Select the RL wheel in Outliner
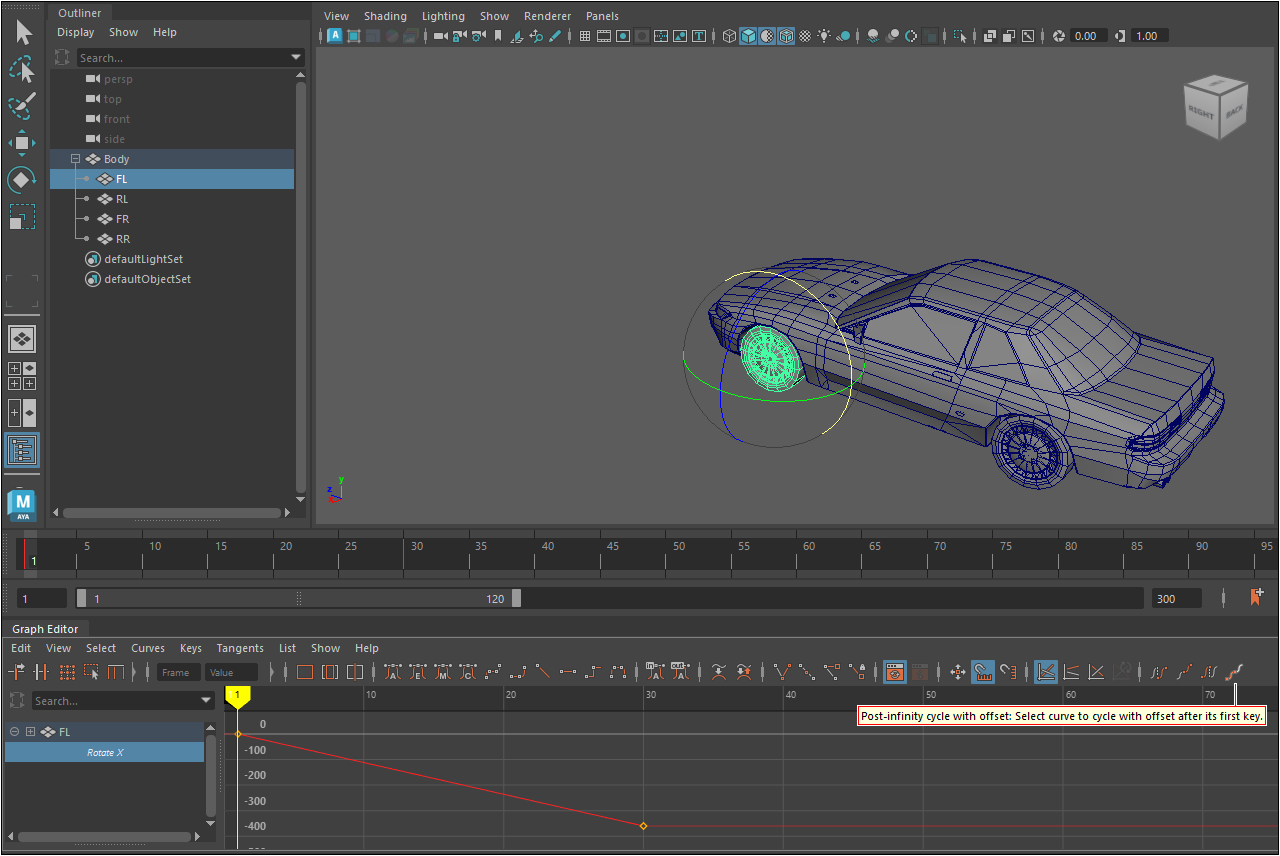Screen dimensions: 1280x856 tap(122, 199)
